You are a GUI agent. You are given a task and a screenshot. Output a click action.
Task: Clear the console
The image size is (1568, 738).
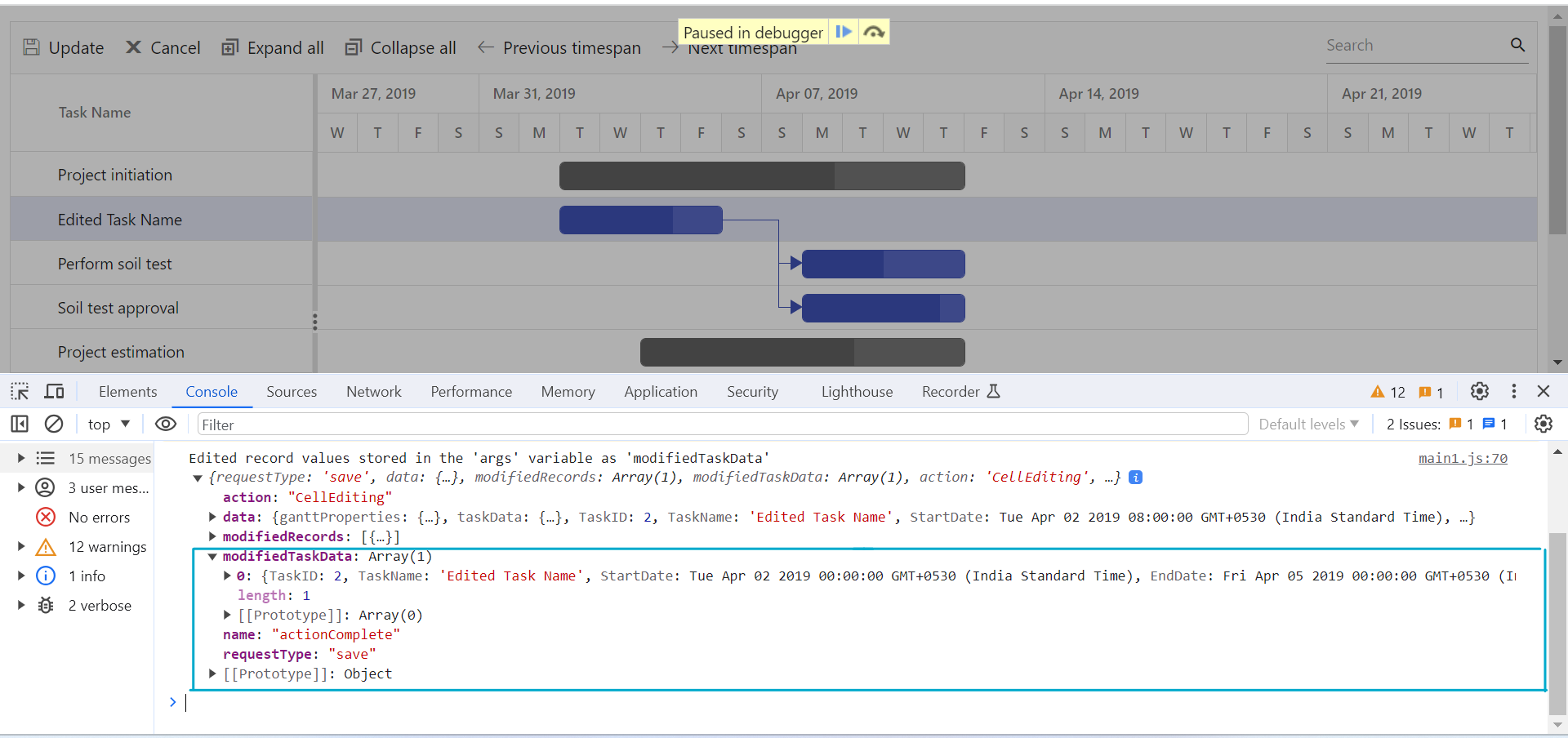54,424
